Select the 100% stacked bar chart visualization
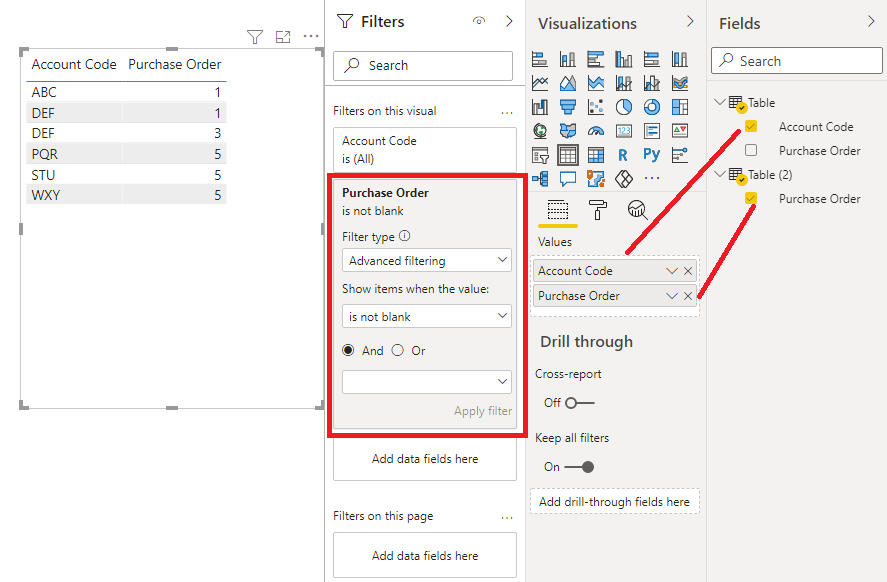This screenshot has height=582, width=887. (x=652, y=59)
